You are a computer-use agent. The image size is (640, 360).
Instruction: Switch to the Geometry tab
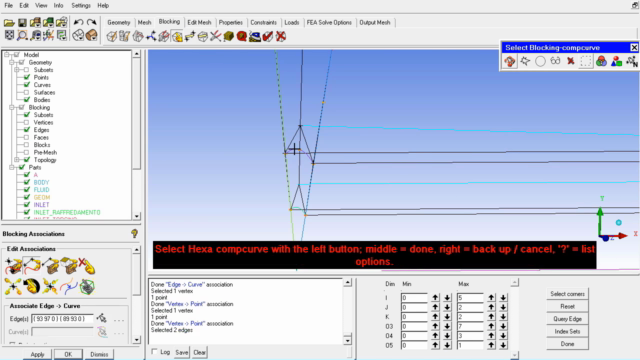coord(119,22)
